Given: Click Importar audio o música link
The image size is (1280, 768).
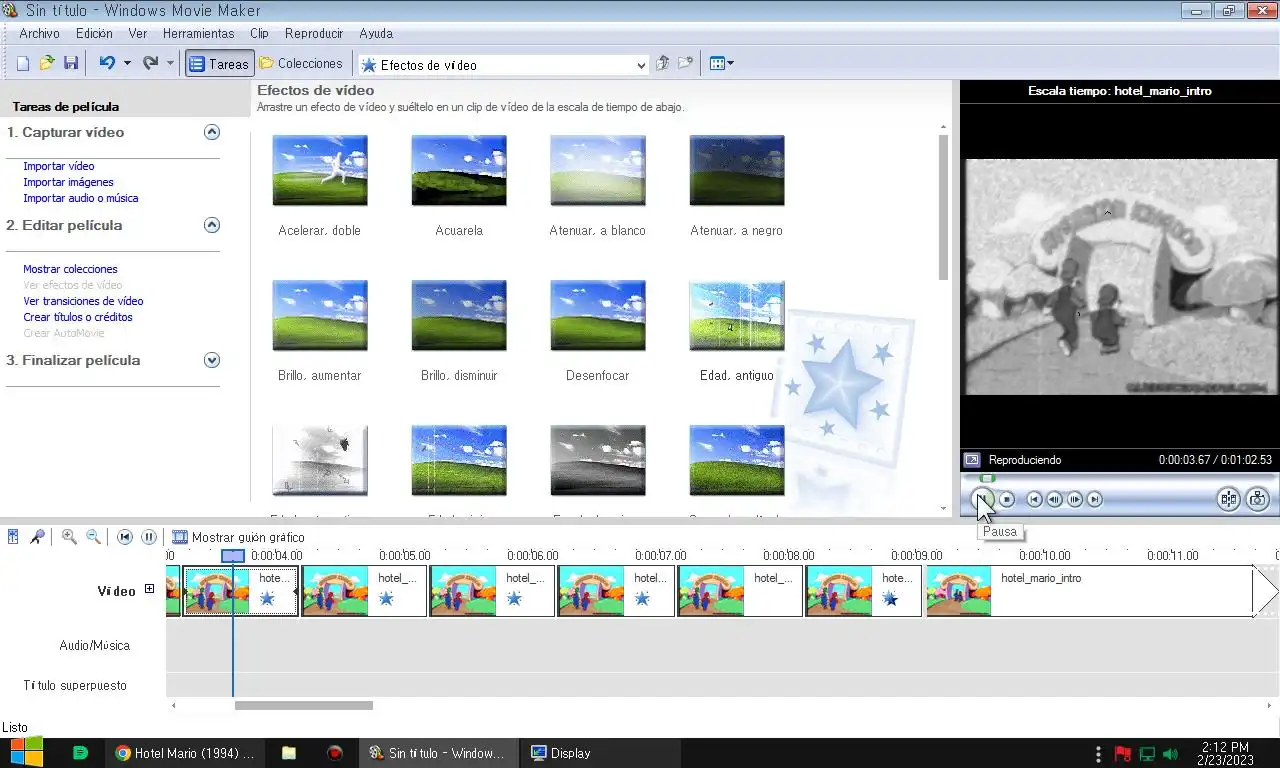Looking at the screenshot, I should coord(81,198).
